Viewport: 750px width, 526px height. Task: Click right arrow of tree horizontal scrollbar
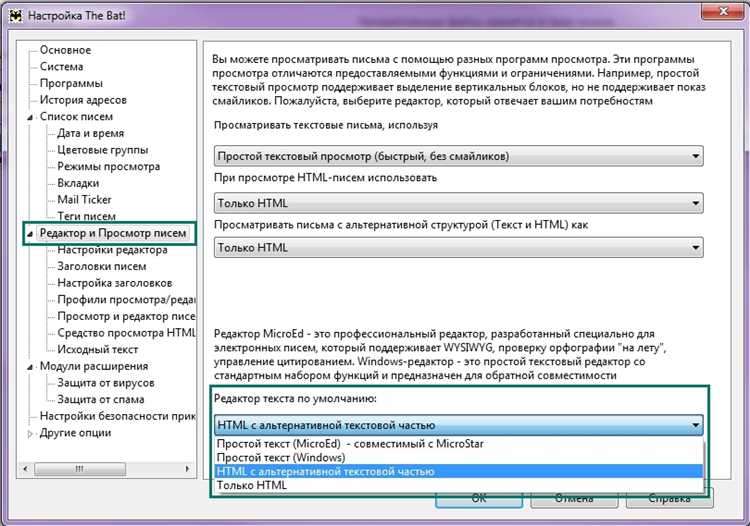point(188,469)
